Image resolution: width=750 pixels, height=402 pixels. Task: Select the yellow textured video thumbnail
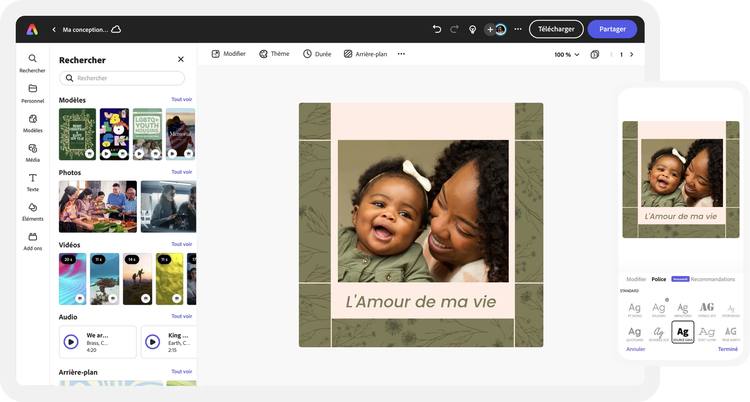(169, 279)
